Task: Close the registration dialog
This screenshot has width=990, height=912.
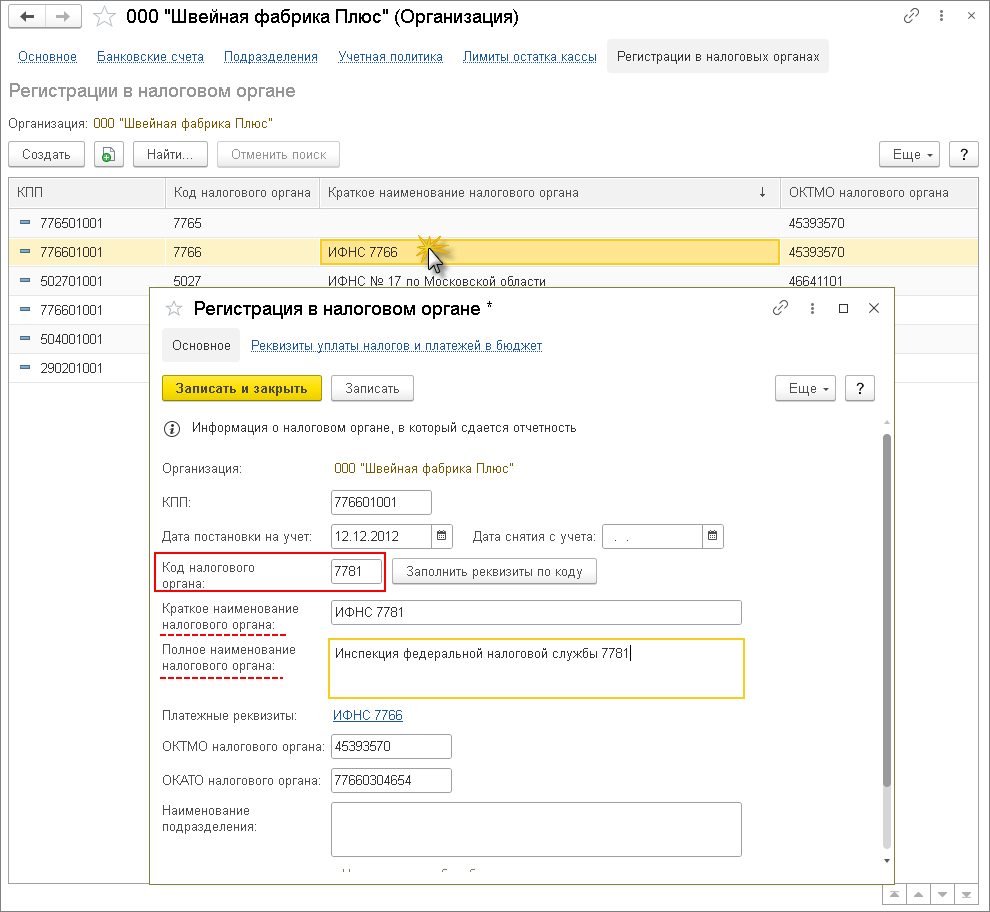Action: click(874, 308)
